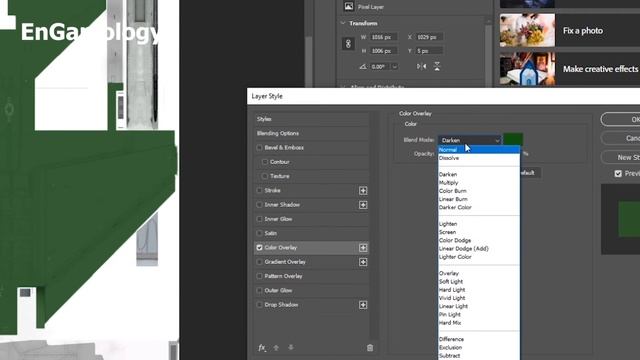Toggle the width-height link chain icon
This screenshot has height=360, width=640.
(348, 44)
